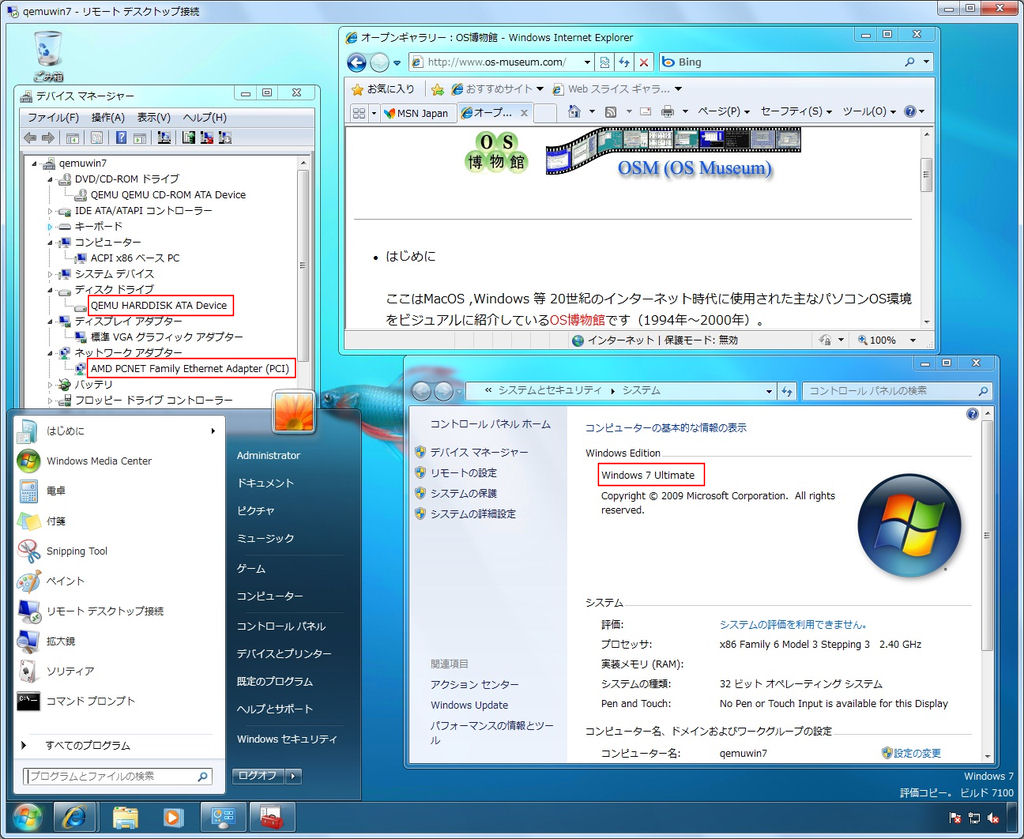Click the red toolbox icon on taskbar
Screen dimensions: 1024x839
coord(272,817)
